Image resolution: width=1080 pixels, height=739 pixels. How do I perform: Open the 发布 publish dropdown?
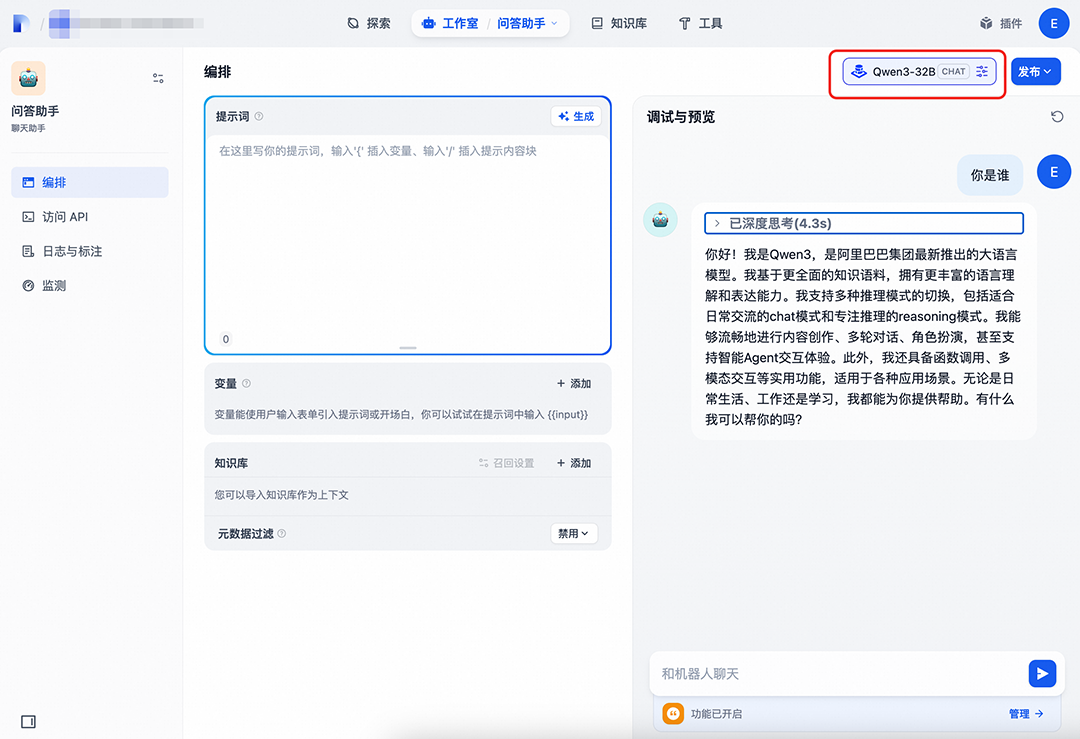[x=1035, y=72]
